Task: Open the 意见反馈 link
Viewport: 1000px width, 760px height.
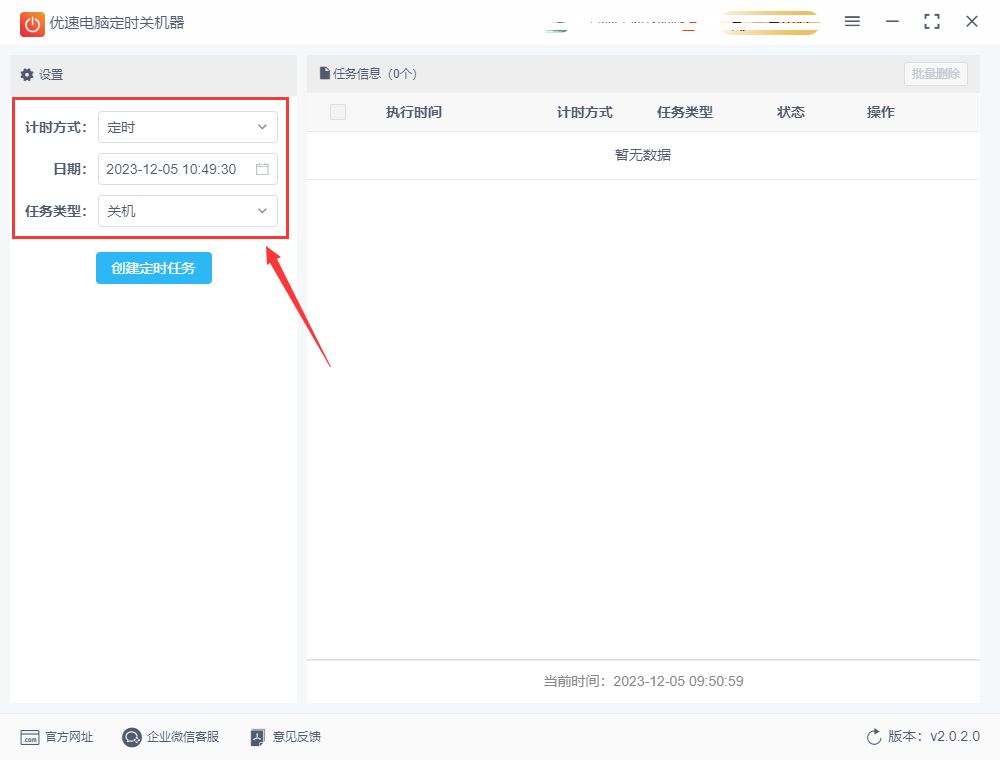Action: (x=297, y=737)
